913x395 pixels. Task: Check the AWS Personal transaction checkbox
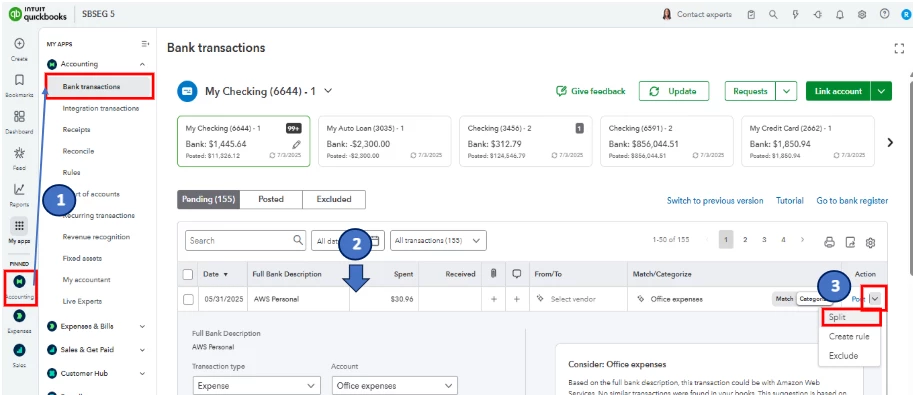click(x=188, y=299)
